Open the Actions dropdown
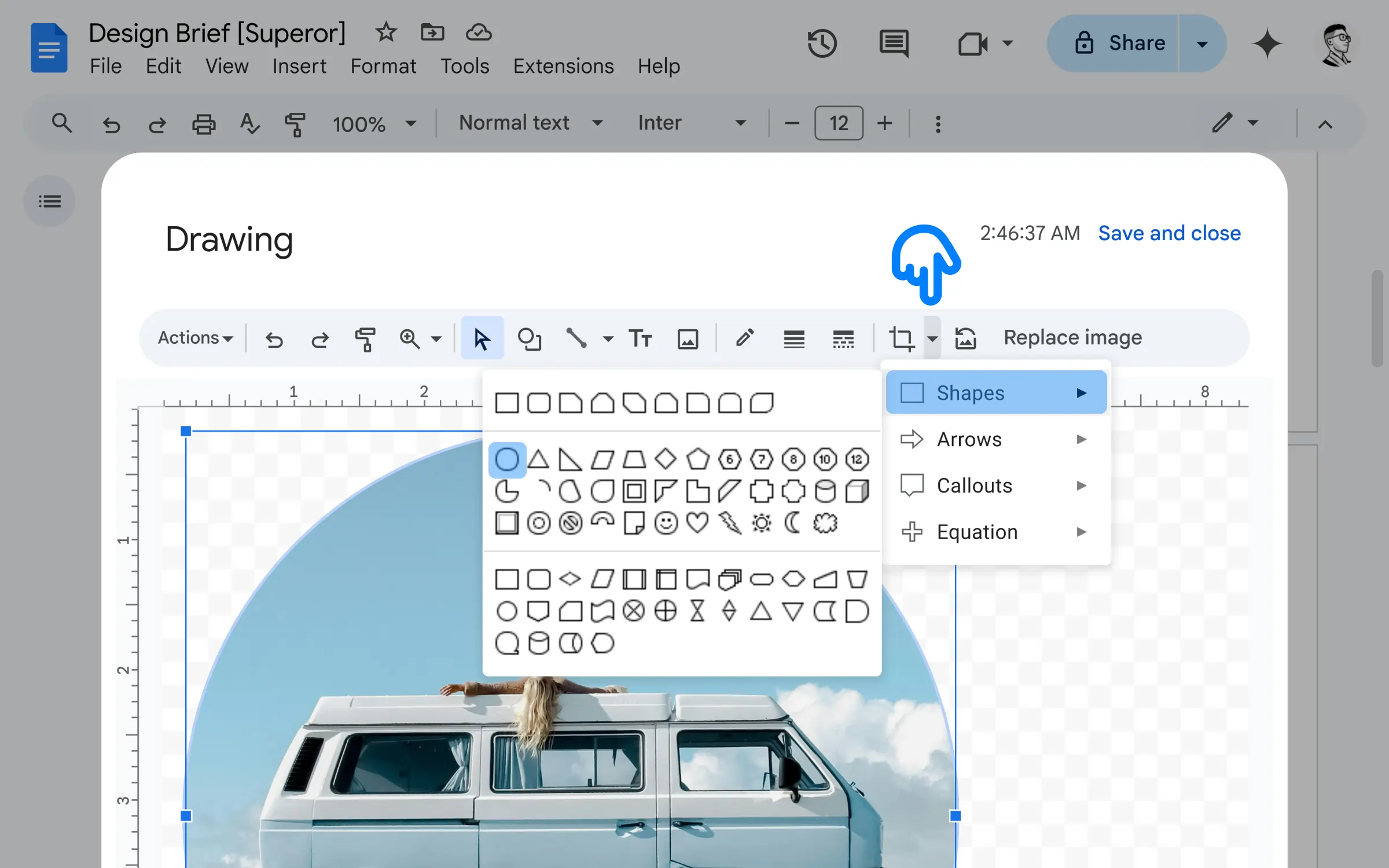The image size is (1389, 868). tap(195, 338)
